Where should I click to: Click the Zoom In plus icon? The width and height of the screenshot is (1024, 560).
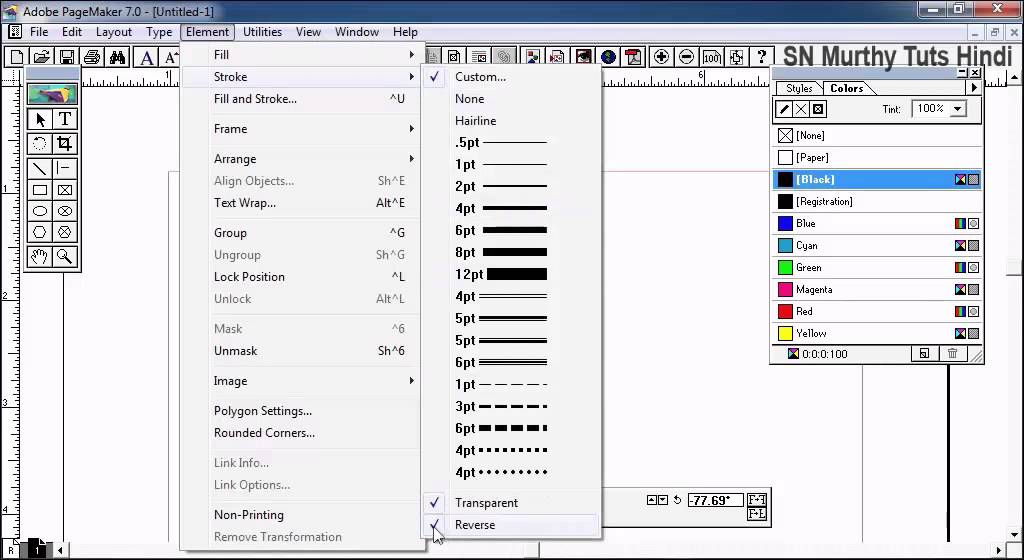click(x=661, y=57)
